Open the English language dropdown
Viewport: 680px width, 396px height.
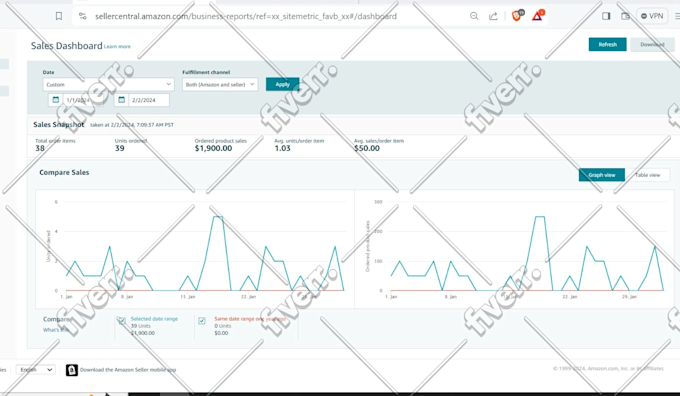[36, 370]
